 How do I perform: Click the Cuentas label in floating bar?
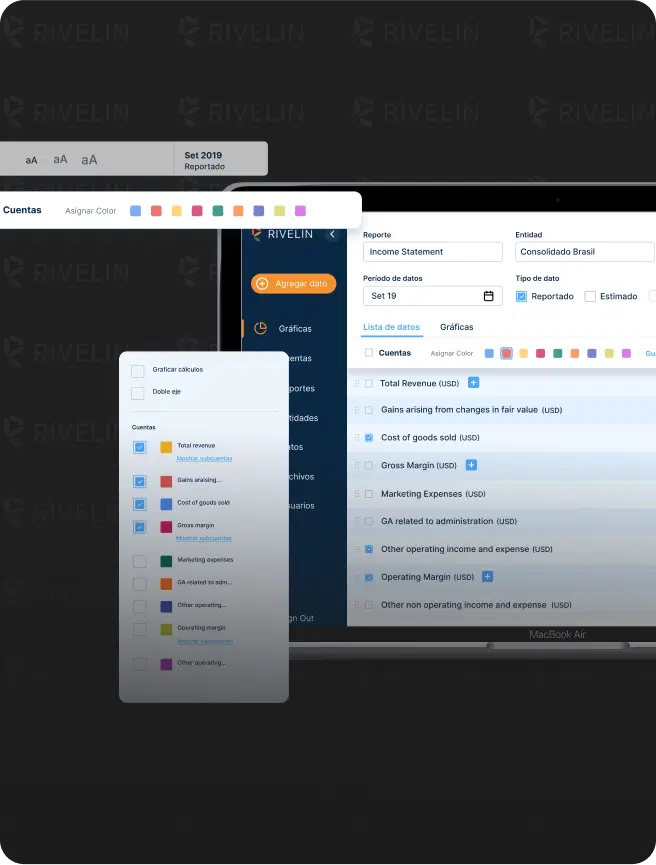(22, 210)
